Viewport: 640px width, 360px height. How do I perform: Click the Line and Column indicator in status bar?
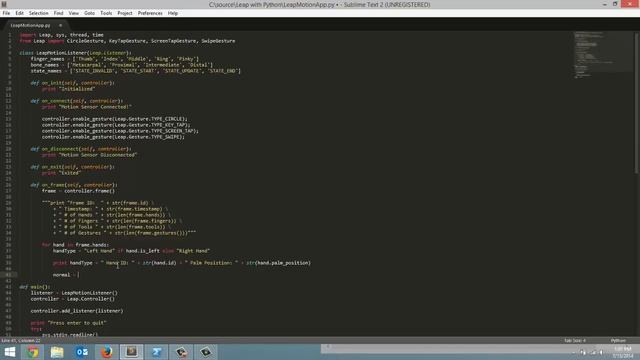pyautogui.click(x=21, y=340)
